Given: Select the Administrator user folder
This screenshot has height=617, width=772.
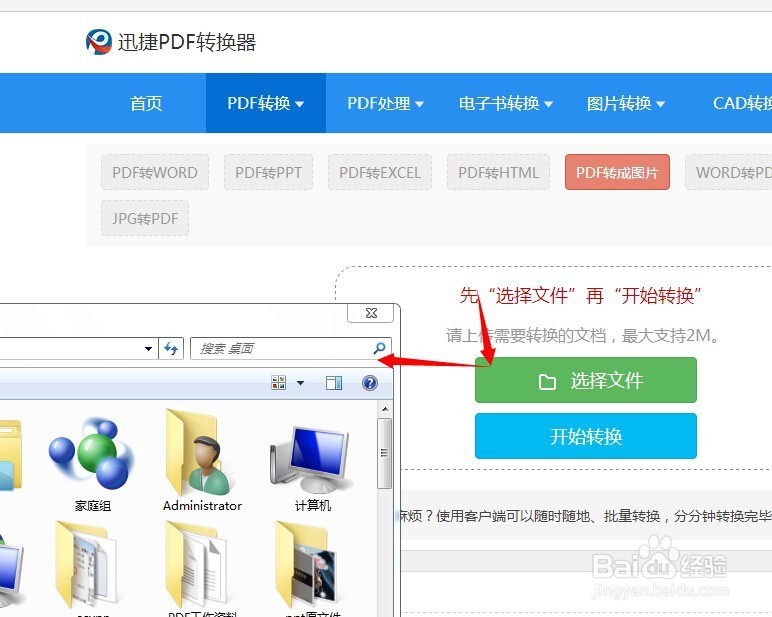Looking at the screenshot, I should [199, 452].
